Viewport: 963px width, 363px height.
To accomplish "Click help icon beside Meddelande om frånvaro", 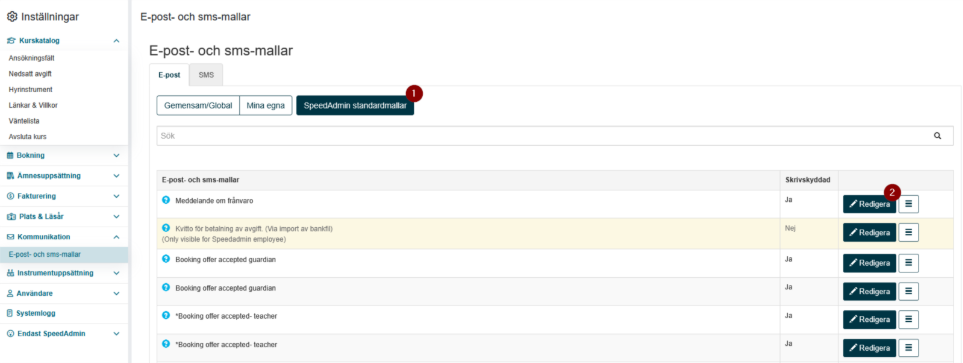I will 165,200.
